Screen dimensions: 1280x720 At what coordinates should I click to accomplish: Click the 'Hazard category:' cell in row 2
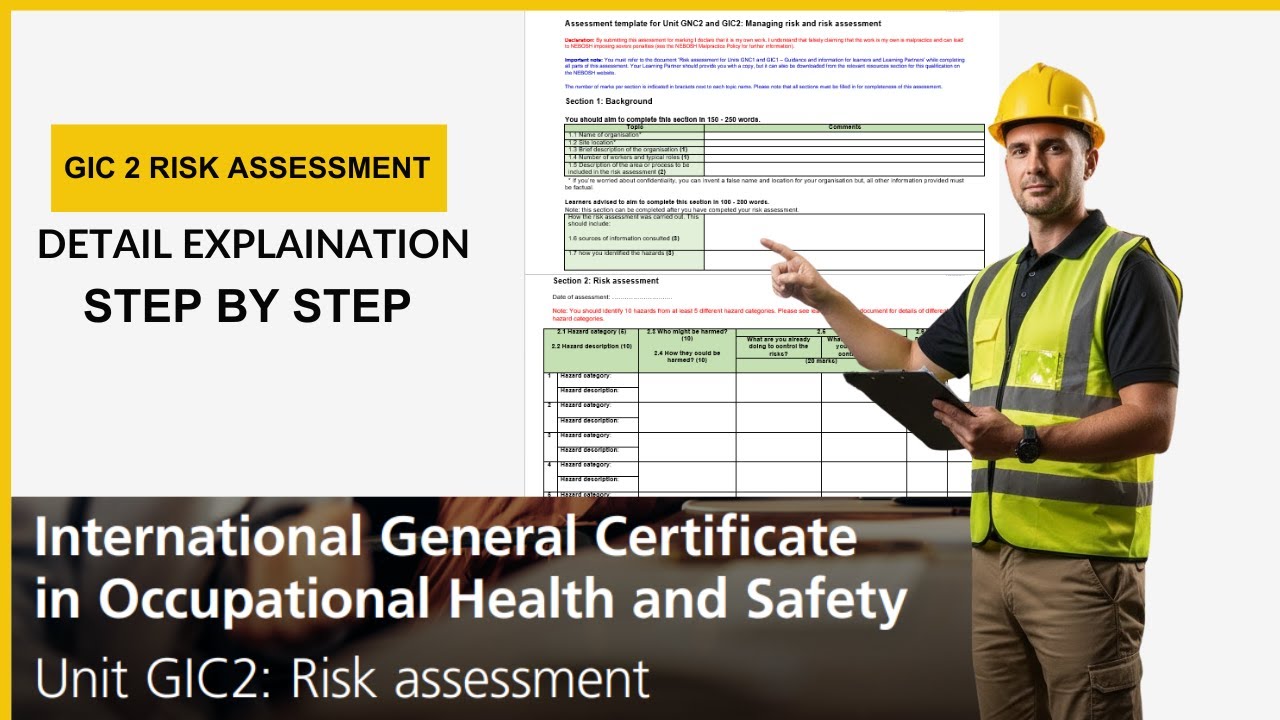[x=598, y=409]
